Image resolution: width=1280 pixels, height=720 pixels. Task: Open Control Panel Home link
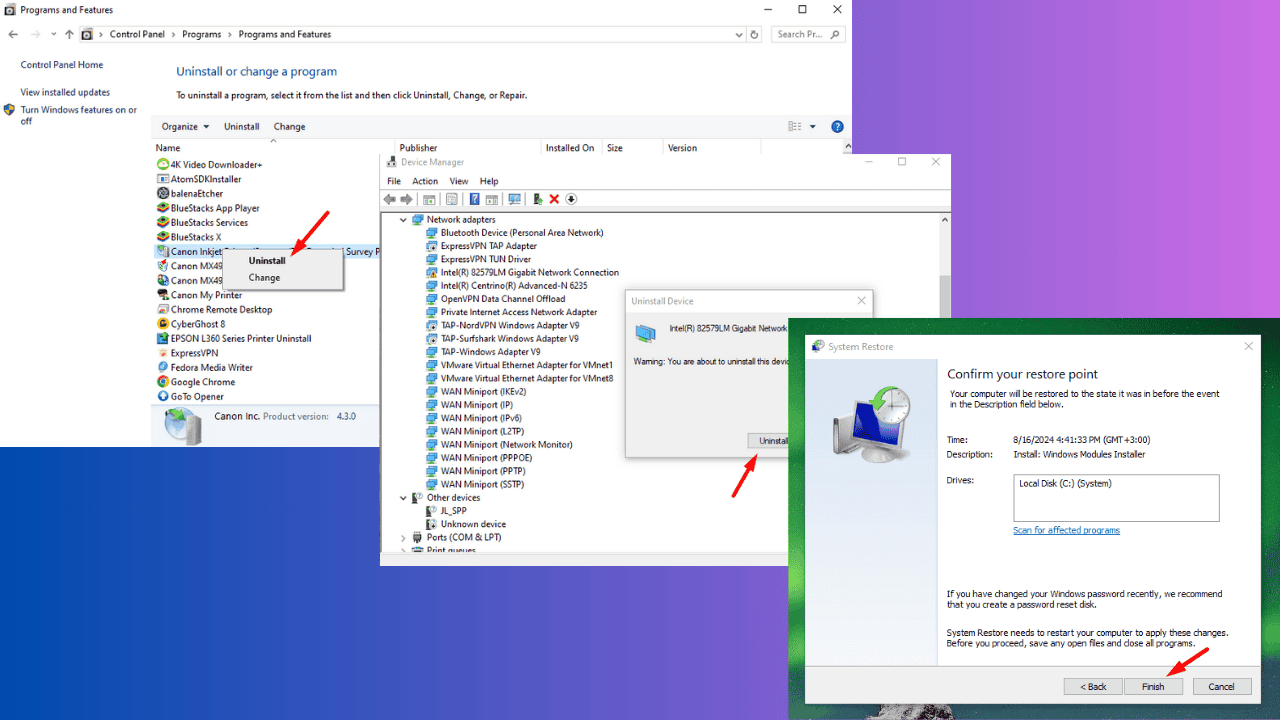coord(62,65)
